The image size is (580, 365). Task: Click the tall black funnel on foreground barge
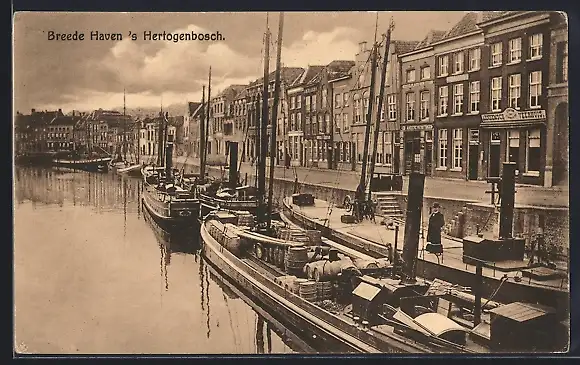click(x=413, y=226)
